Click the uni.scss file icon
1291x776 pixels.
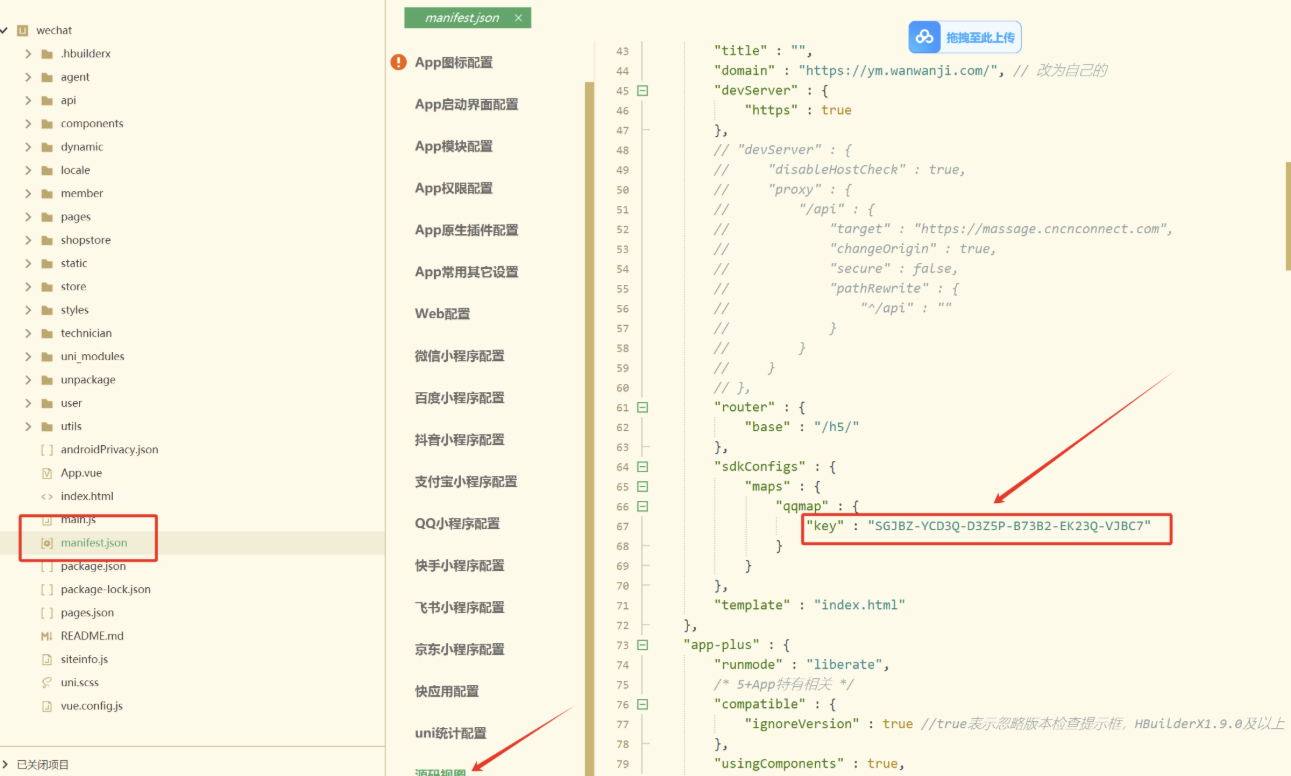47,682
